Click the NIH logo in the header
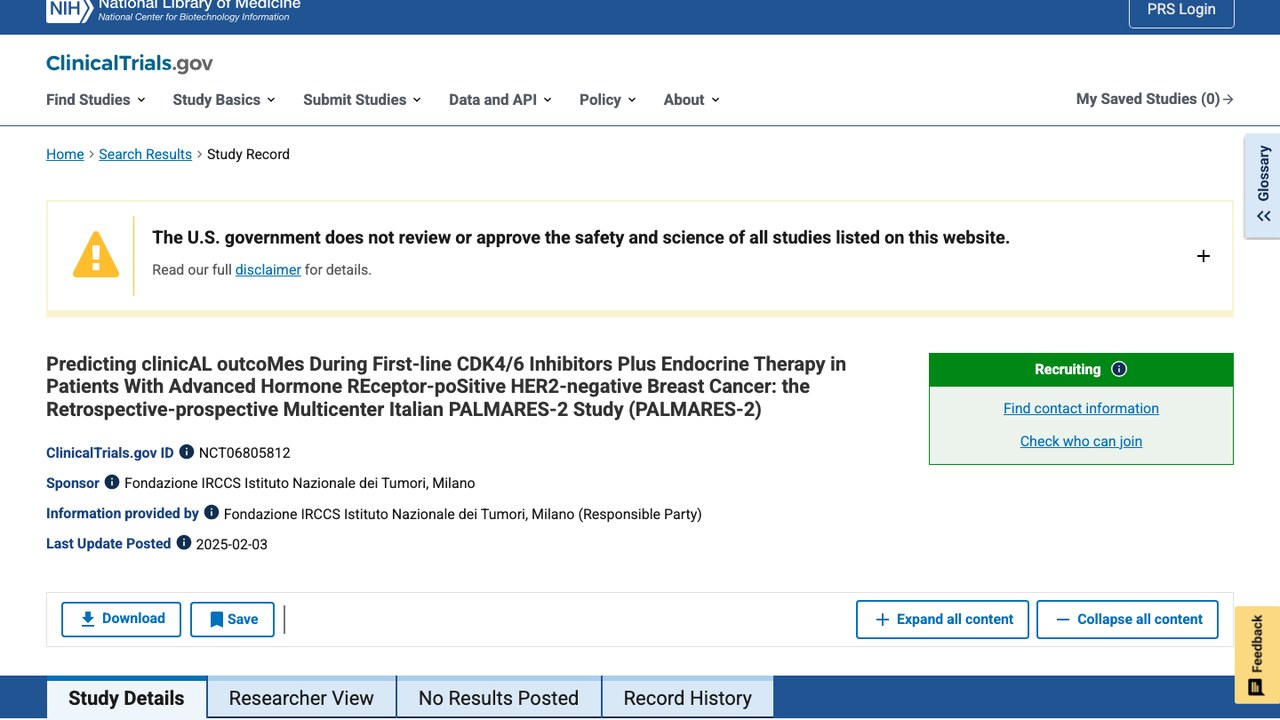The image size is (1280, 720). point(172,10)
